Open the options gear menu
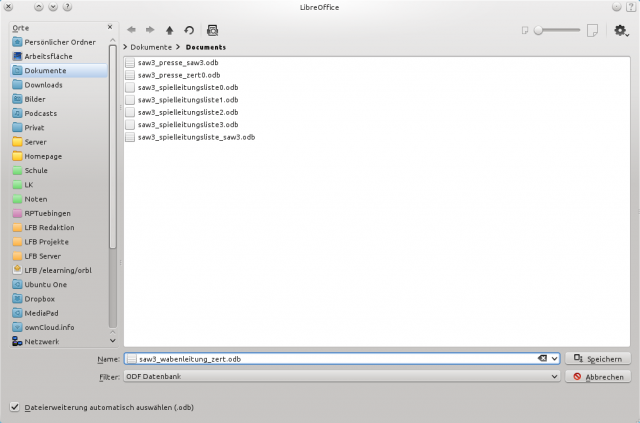 click(620, 30)
